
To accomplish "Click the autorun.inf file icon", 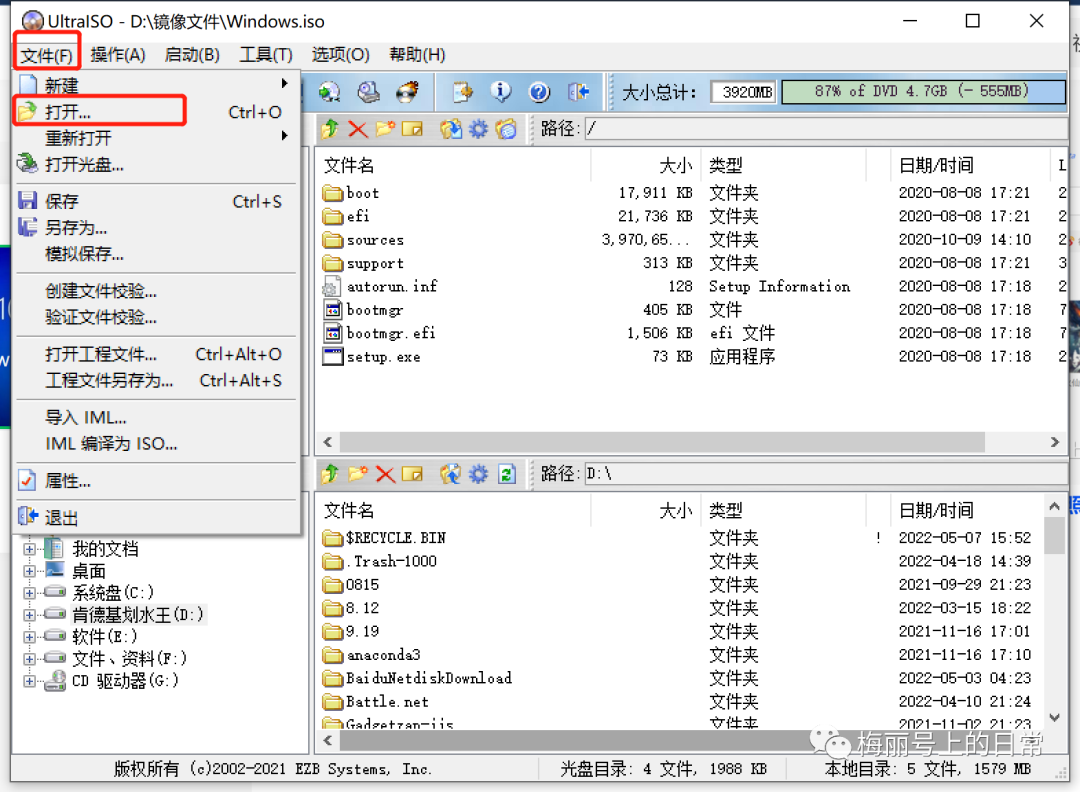I will click(331, 286).
